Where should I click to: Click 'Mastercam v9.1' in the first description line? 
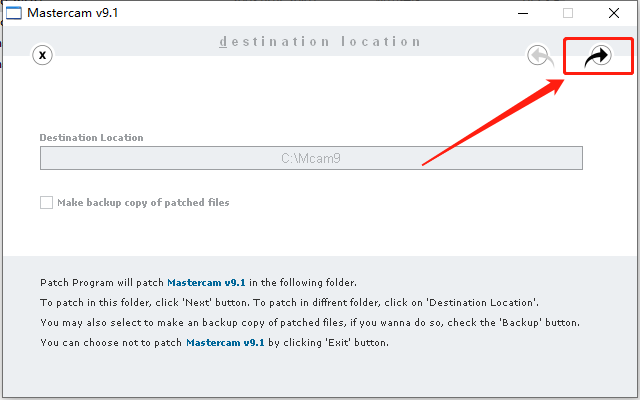207,282
